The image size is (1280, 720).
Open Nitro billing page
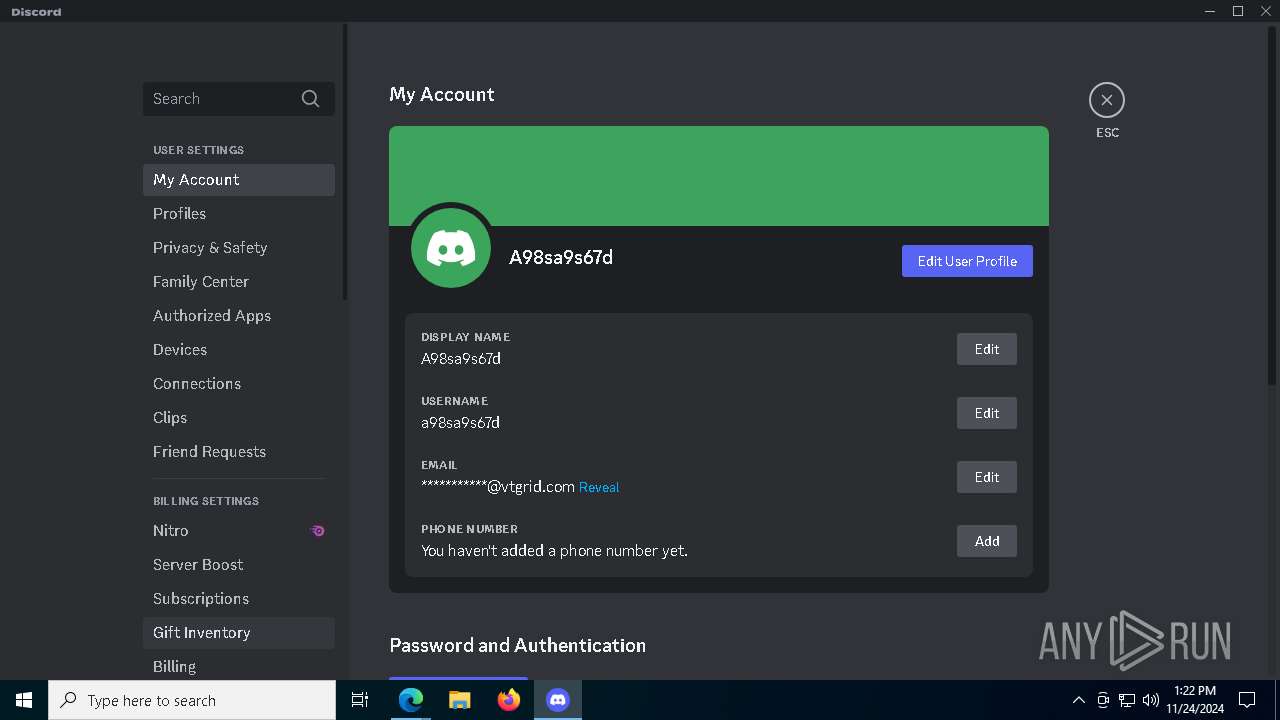click(x=239, y=531)
